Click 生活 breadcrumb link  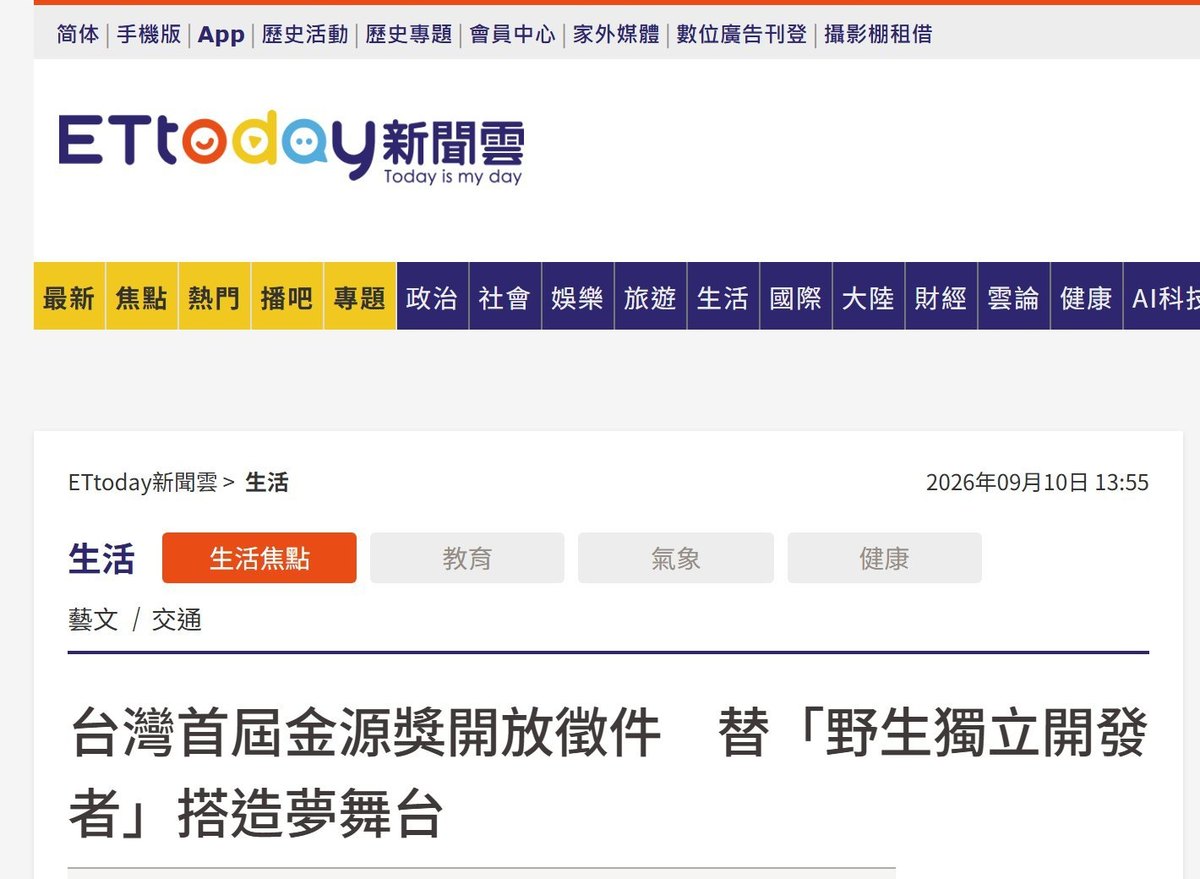pyautogui.click(x=267, y=483)
